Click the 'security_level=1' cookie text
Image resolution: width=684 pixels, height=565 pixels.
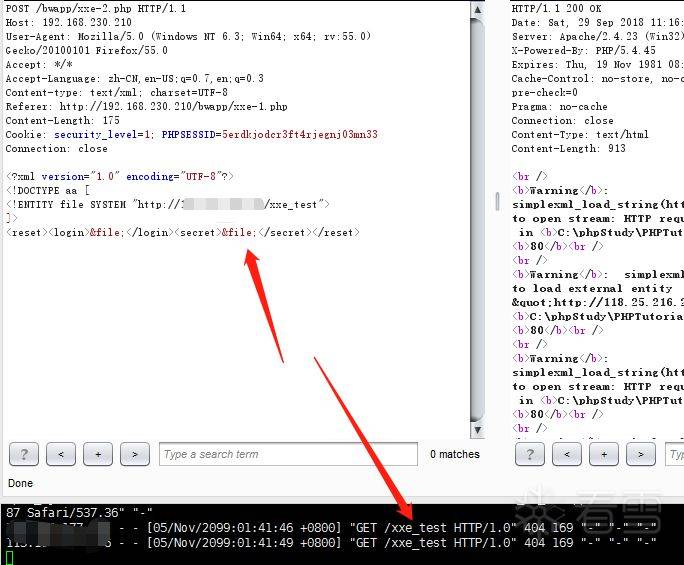102,134
